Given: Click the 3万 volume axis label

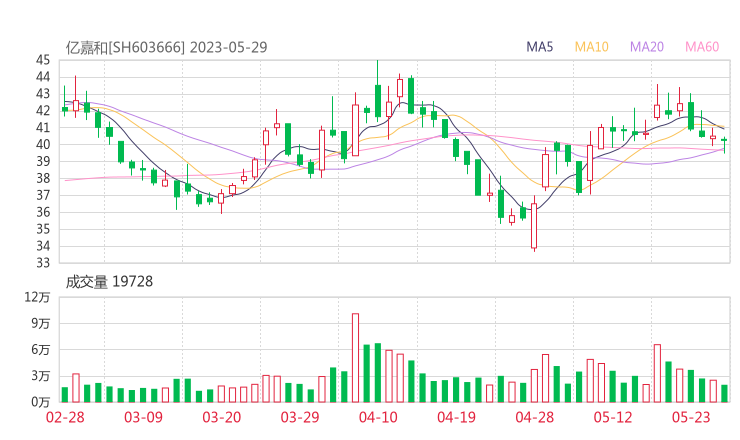Looking at the screenshot, I should [x=41, y=376].
